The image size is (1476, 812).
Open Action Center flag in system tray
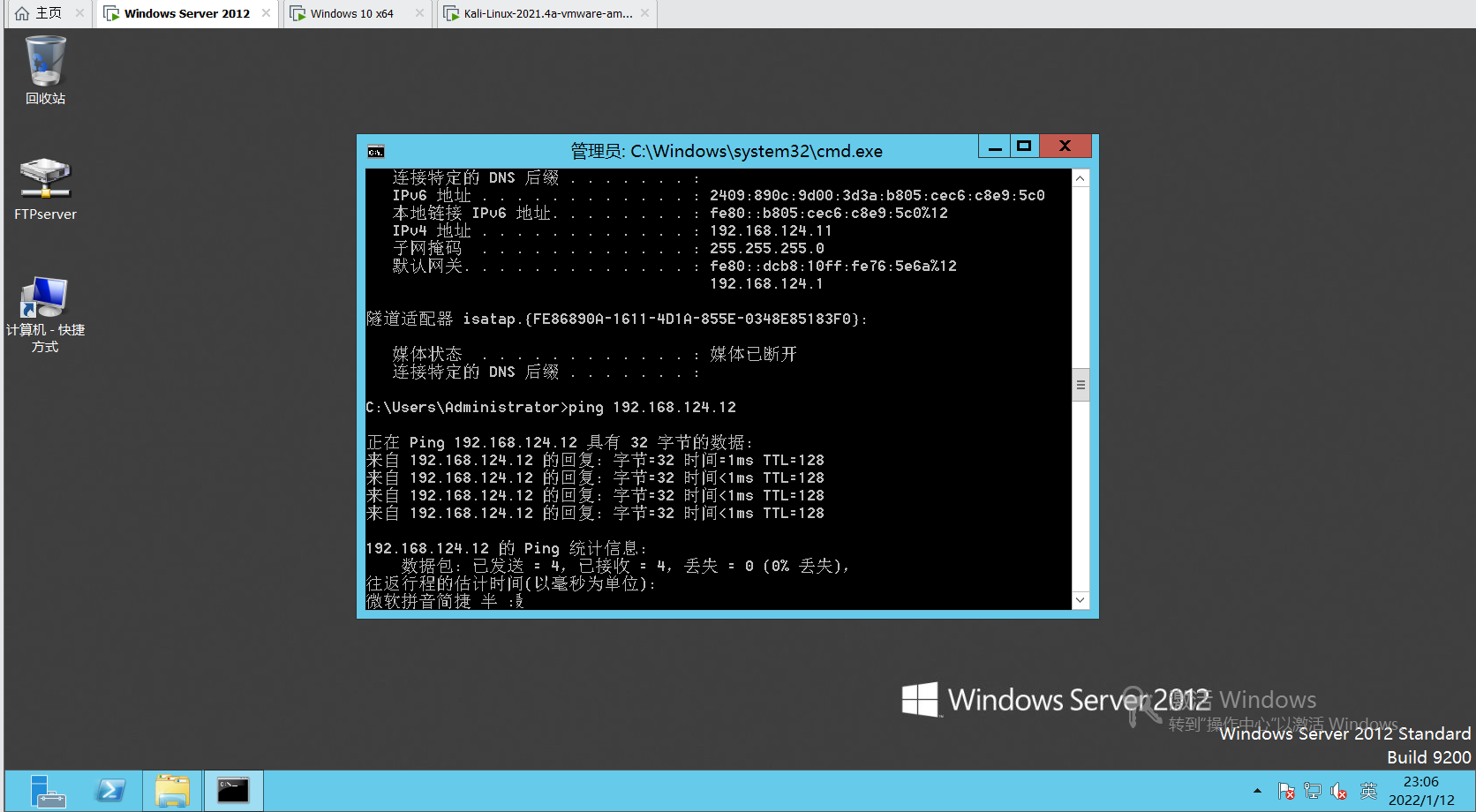[x=1286, y=791]
